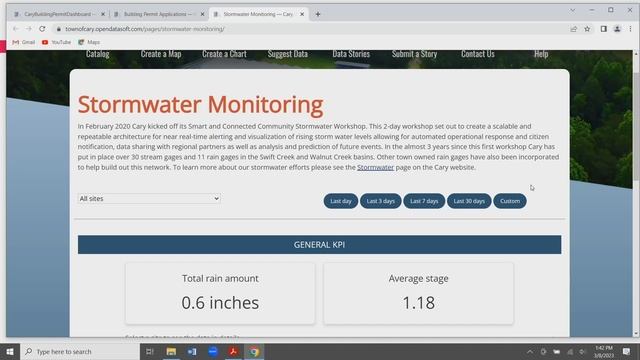Screen dimensions: 640x360
Task: Share this page using the share icon
Action: coord(573,29)
